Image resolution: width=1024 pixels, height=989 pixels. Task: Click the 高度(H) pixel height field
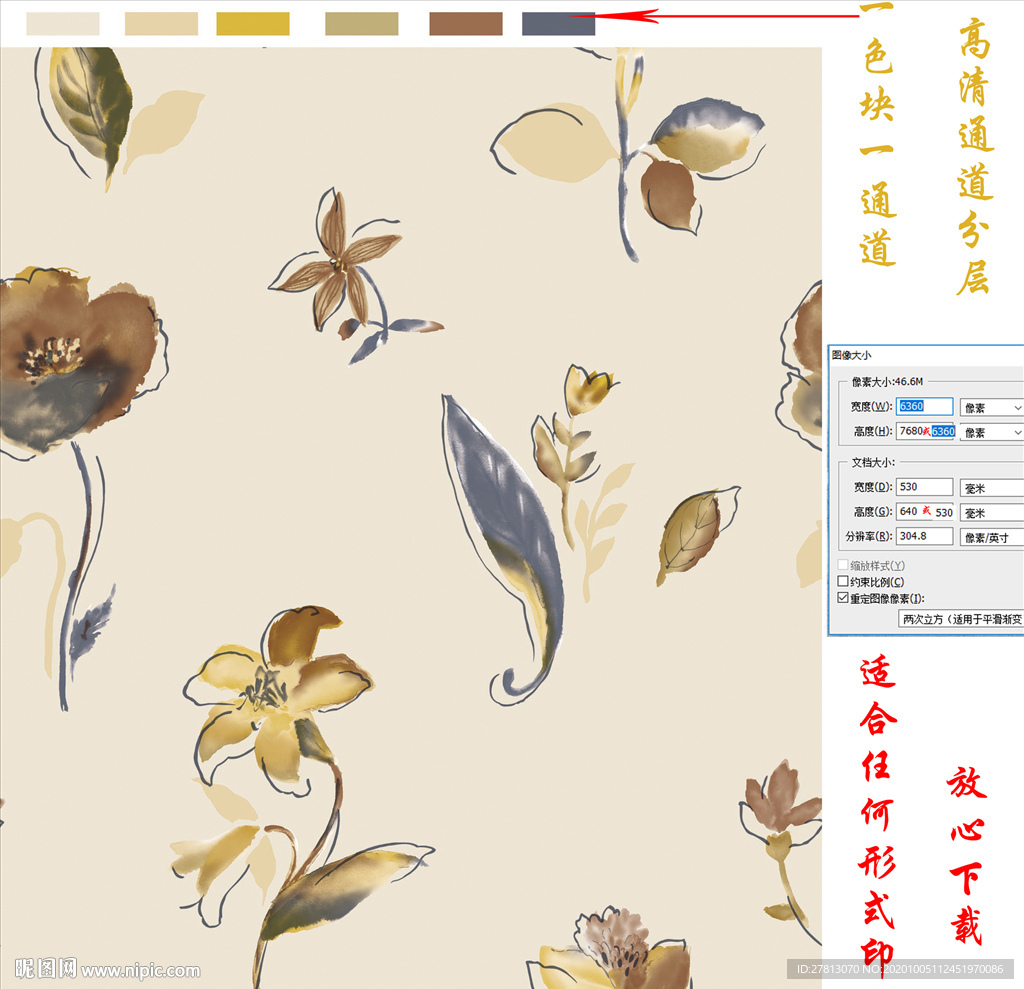927,431
